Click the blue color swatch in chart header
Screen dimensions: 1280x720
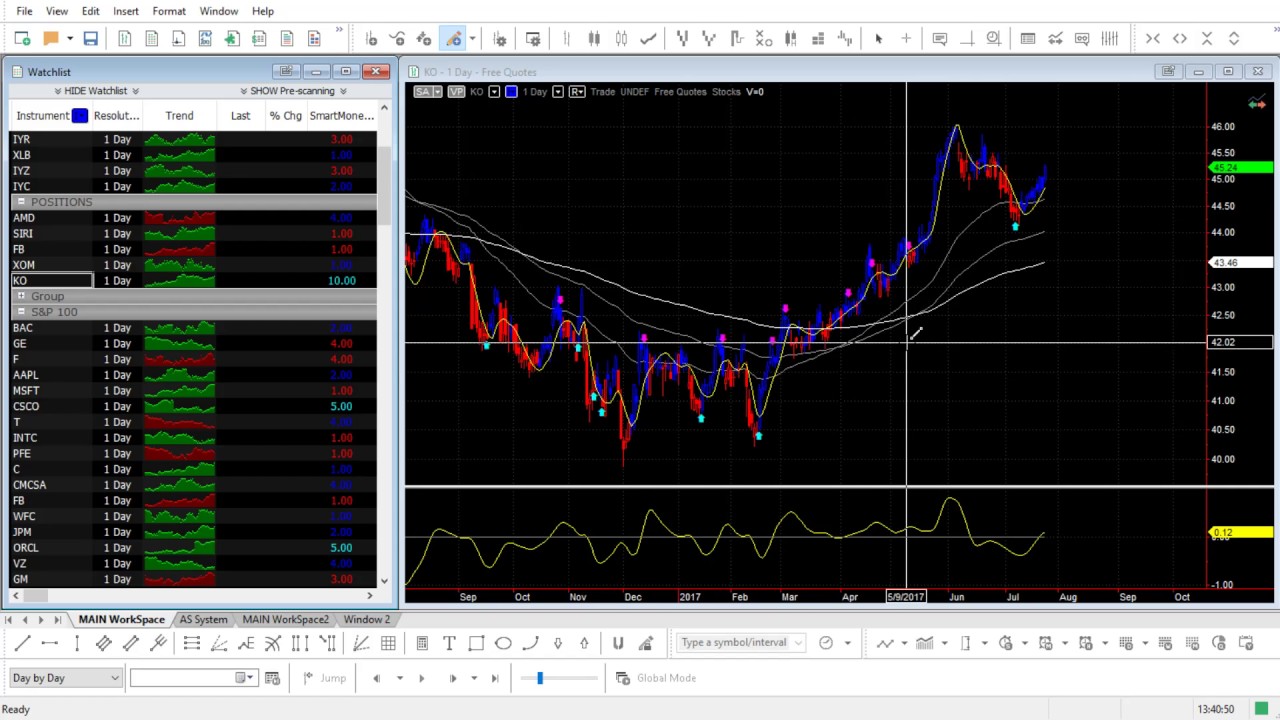coord(511,92)
